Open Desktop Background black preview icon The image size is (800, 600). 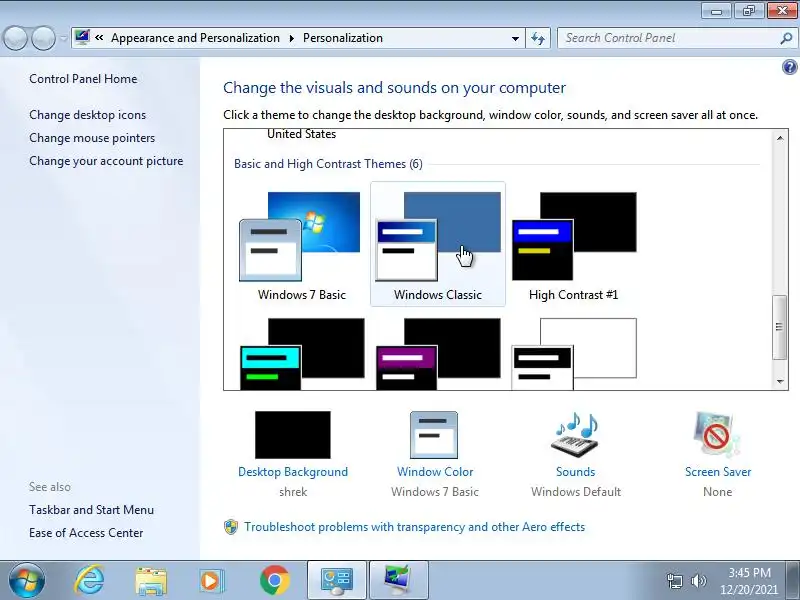(x=293, y=435)
